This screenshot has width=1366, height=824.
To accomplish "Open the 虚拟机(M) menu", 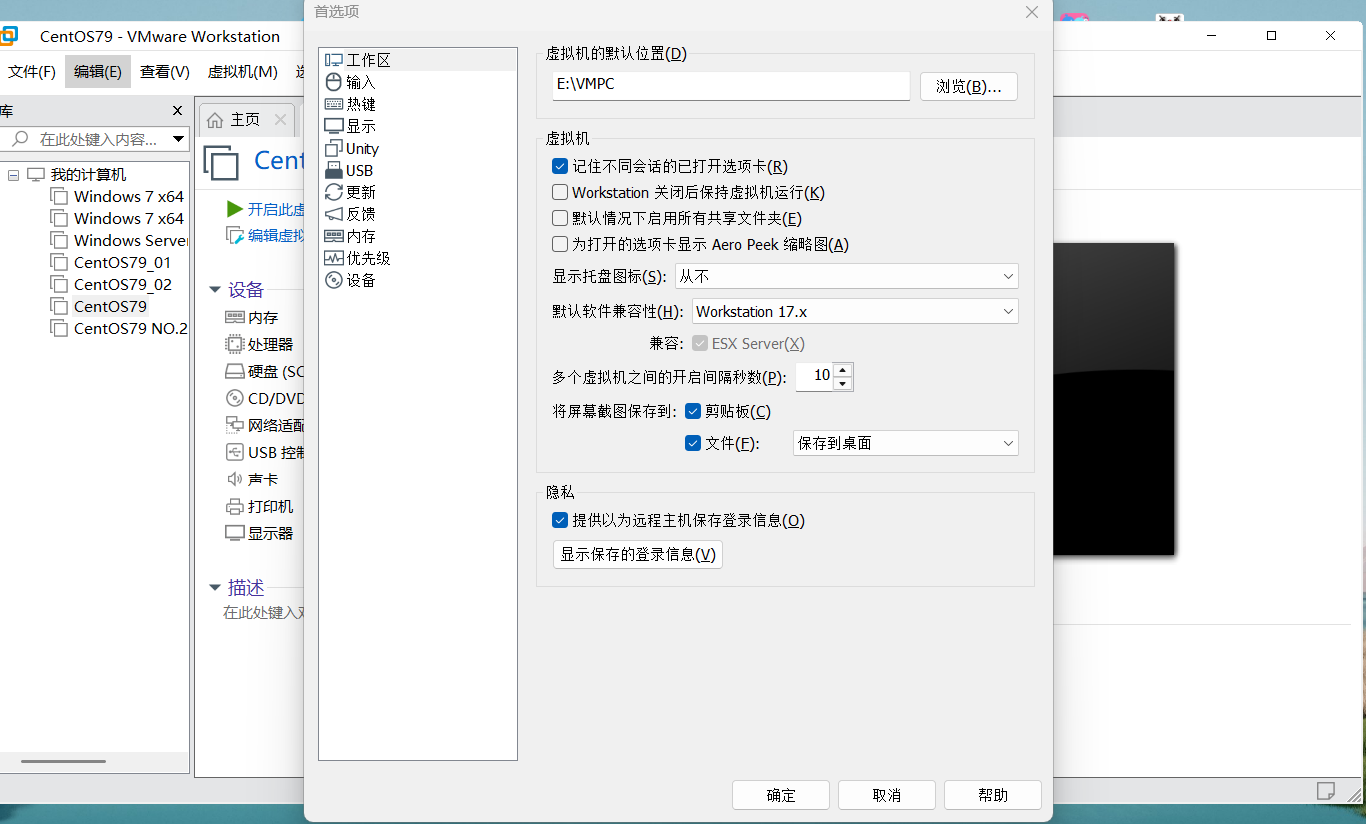I will pyautogui.click(x=243, y=72).
